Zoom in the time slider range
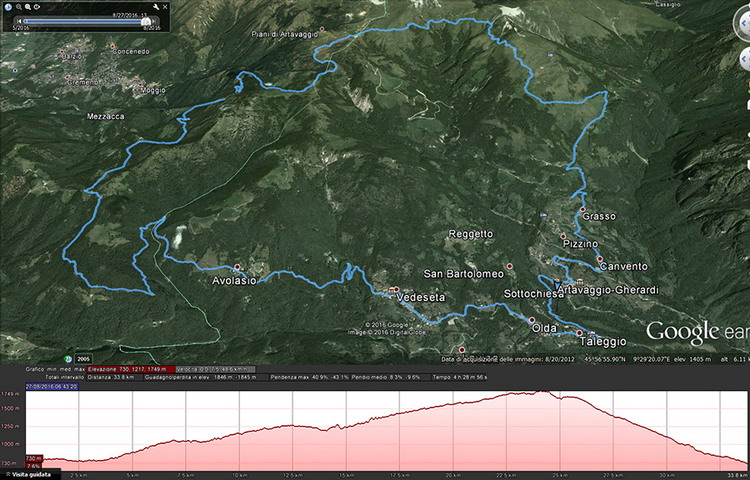 pos(28,7)
